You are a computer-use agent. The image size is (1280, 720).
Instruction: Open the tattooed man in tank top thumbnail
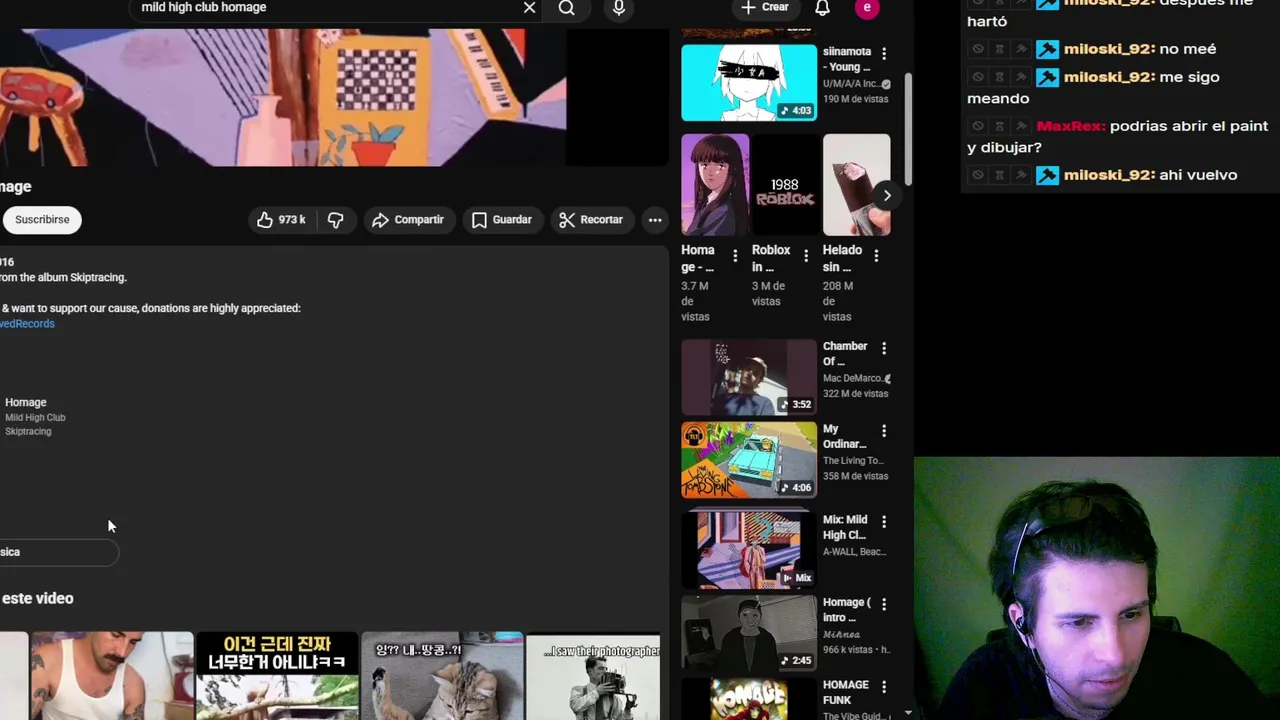coord(111,676)
